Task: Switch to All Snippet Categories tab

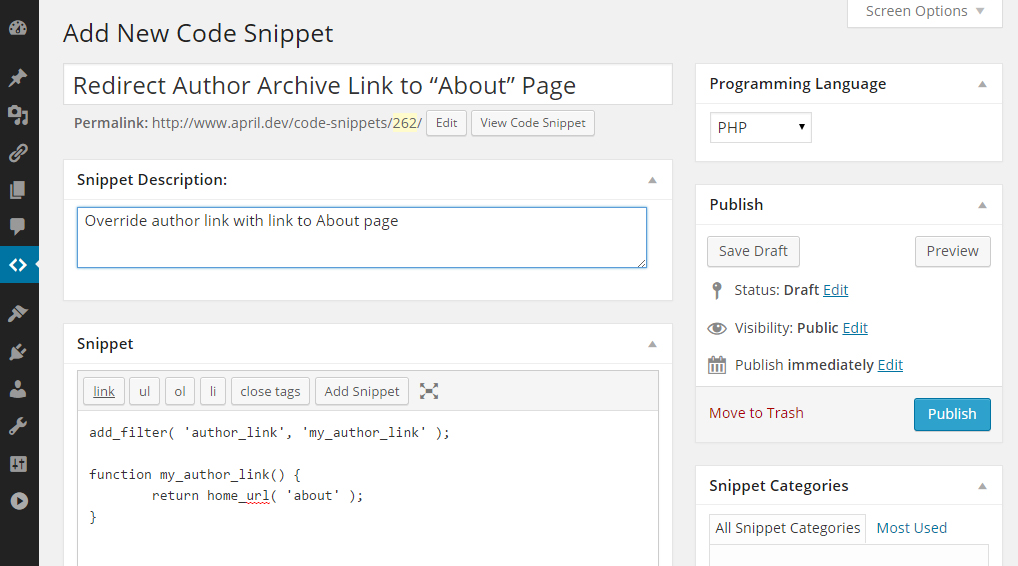Action: tap(788, 528)
